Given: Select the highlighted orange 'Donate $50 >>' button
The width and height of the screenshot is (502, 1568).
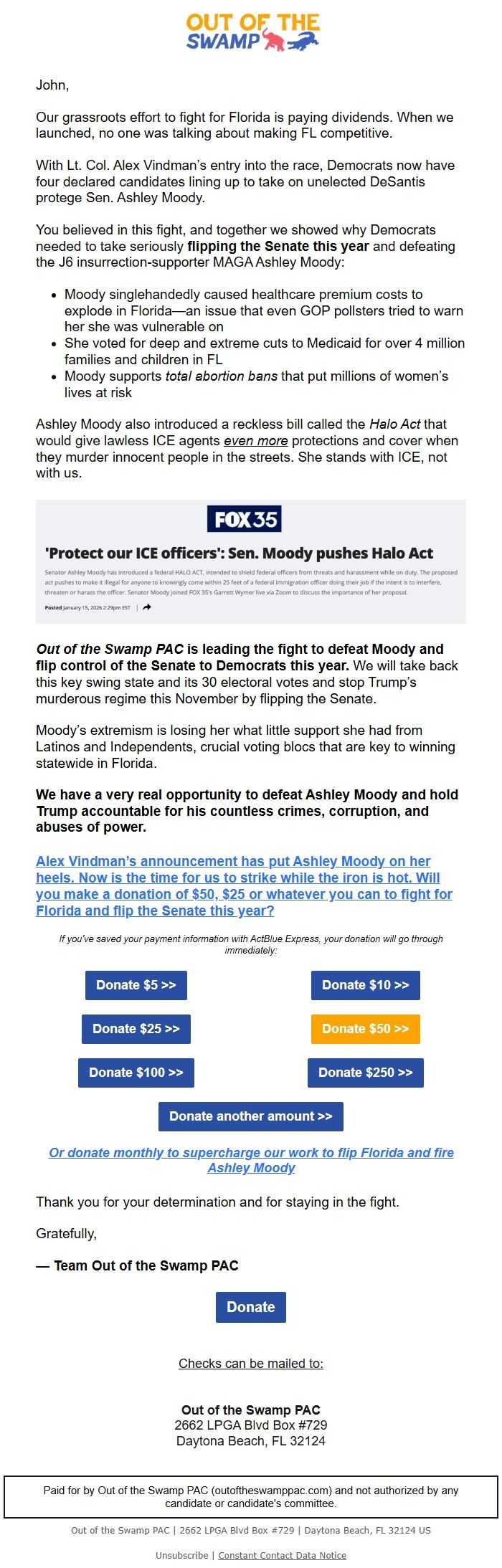Looking at the screenshot, I should coord(366,1029).
